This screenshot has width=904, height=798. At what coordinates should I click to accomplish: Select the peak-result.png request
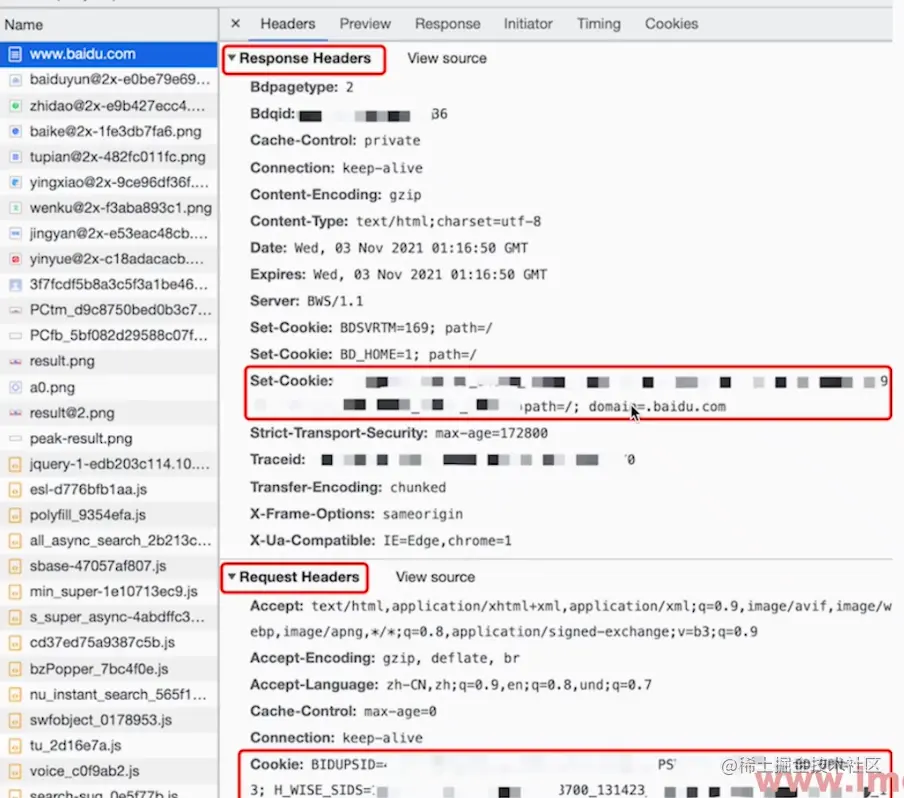[x=109, y=439]
